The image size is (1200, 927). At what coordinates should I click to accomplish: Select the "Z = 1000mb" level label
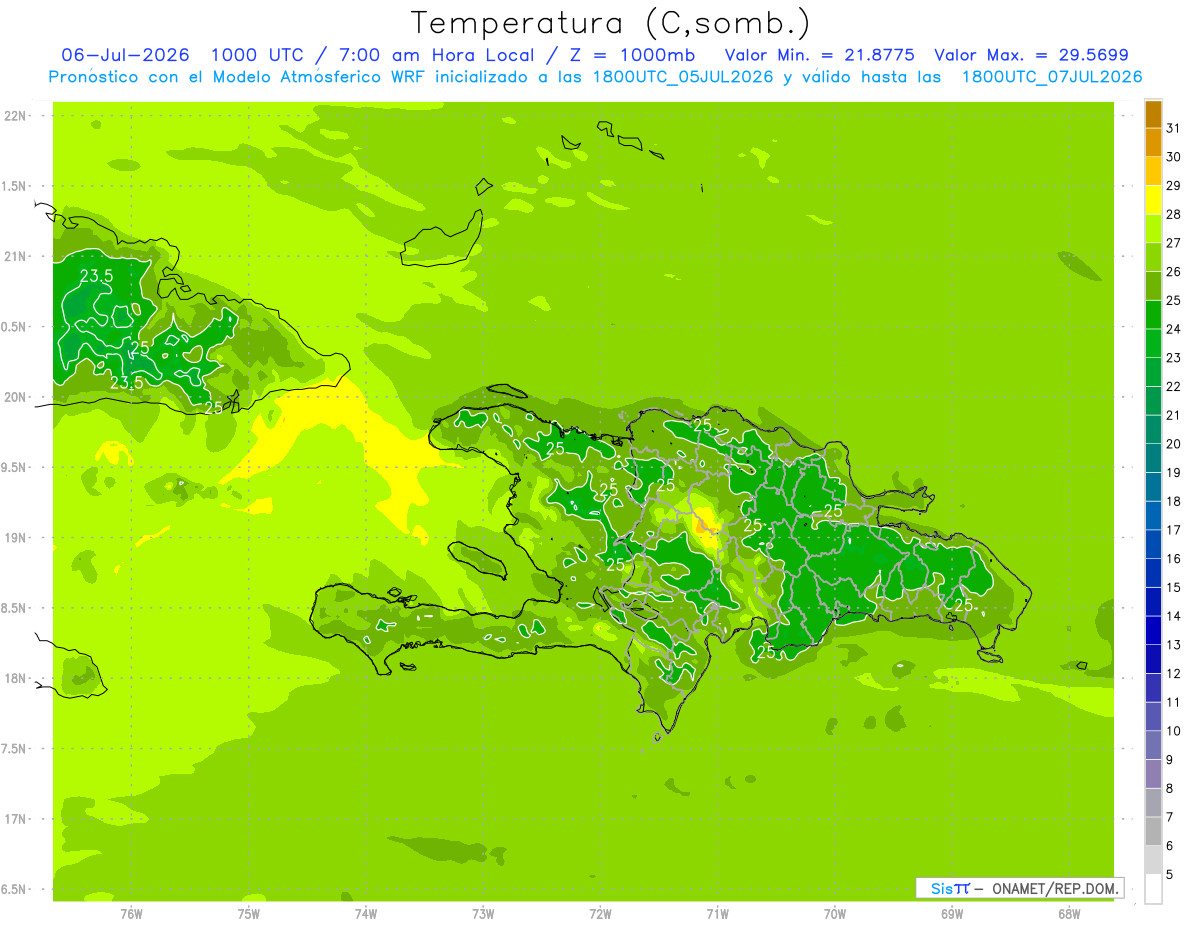[x=631, y=55]
